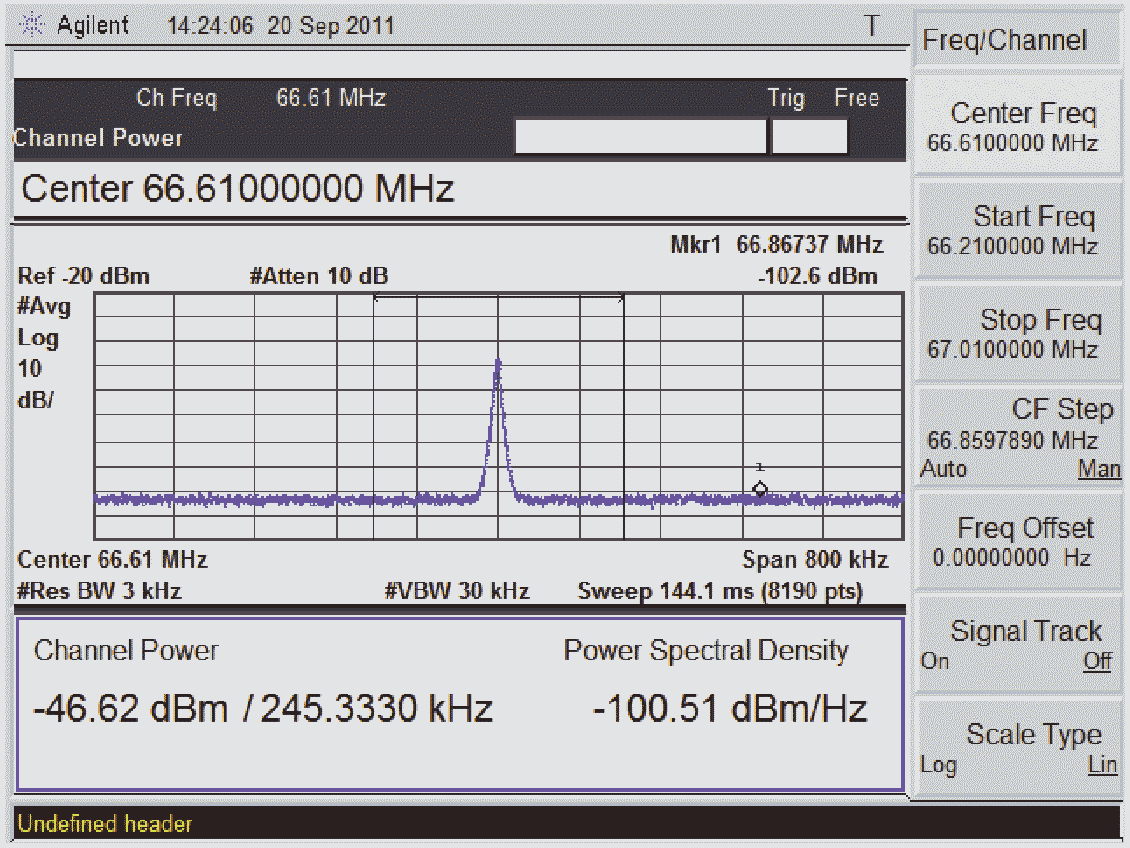This screenshot has width=1130, height=848.
Task: Switch CF Step to Auto
Action: click(943, 469)
